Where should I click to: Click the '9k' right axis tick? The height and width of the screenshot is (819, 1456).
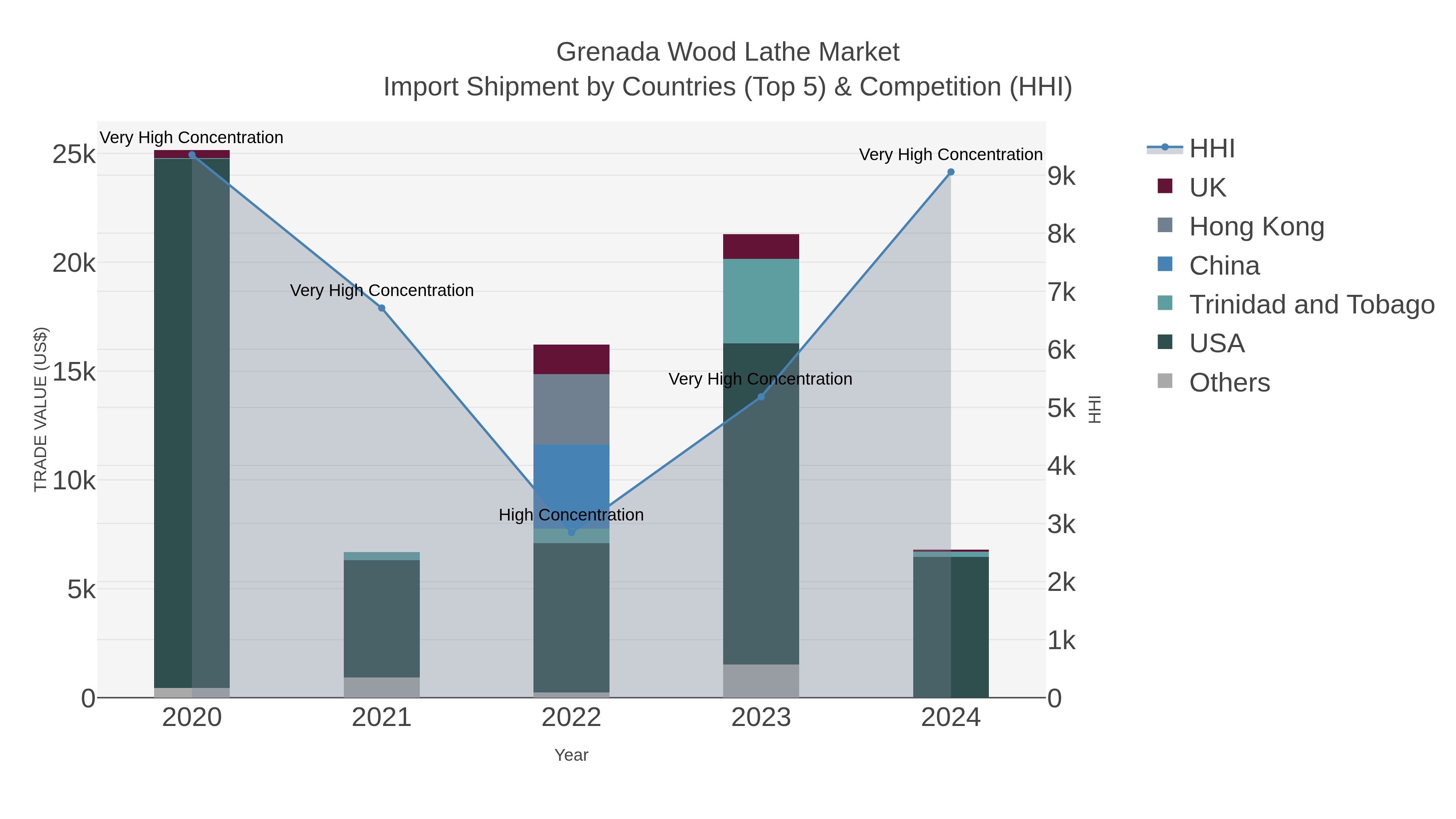(x=1062, y=176)
